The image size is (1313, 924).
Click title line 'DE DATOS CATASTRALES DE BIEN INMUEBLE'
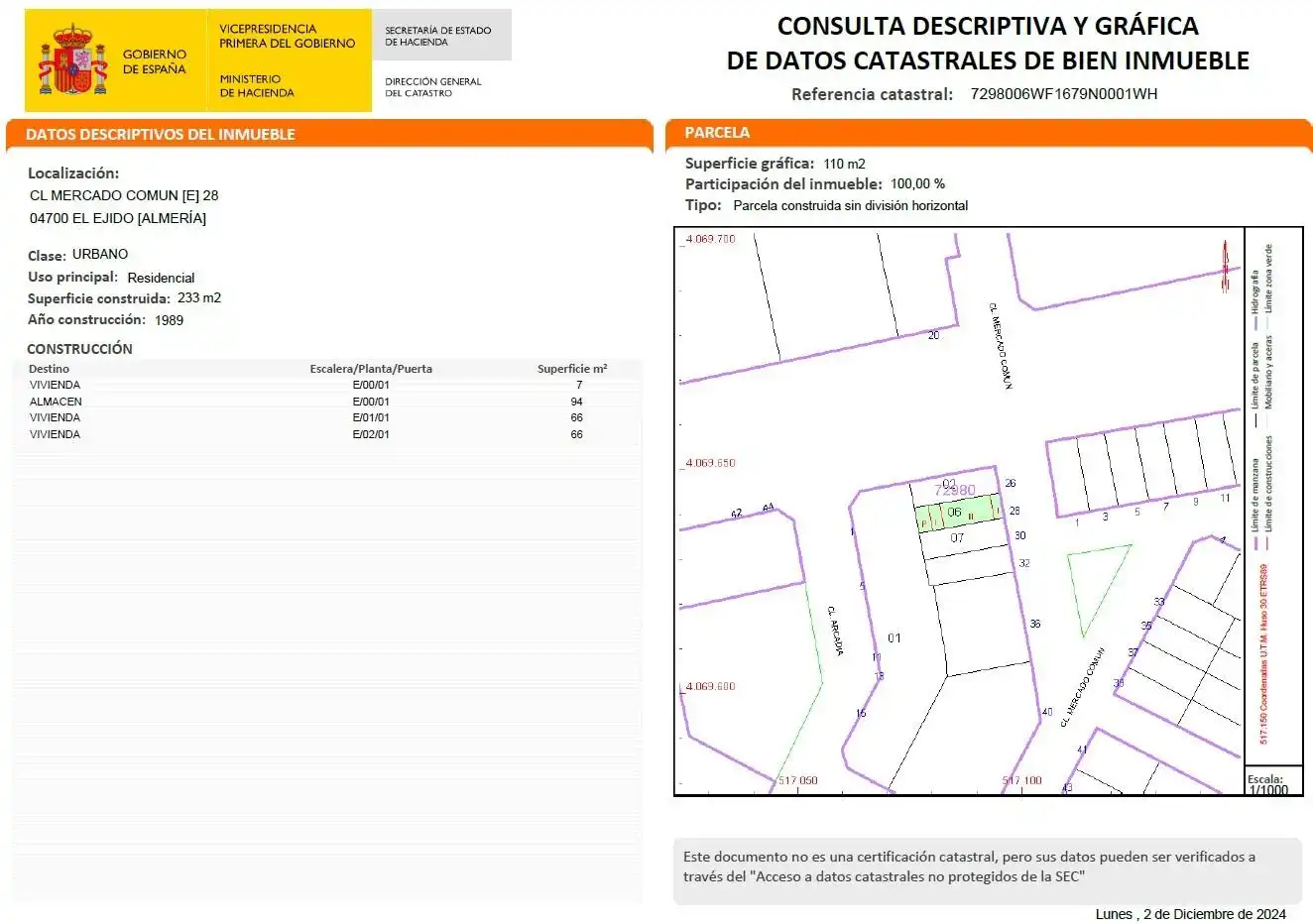point(988,60)
